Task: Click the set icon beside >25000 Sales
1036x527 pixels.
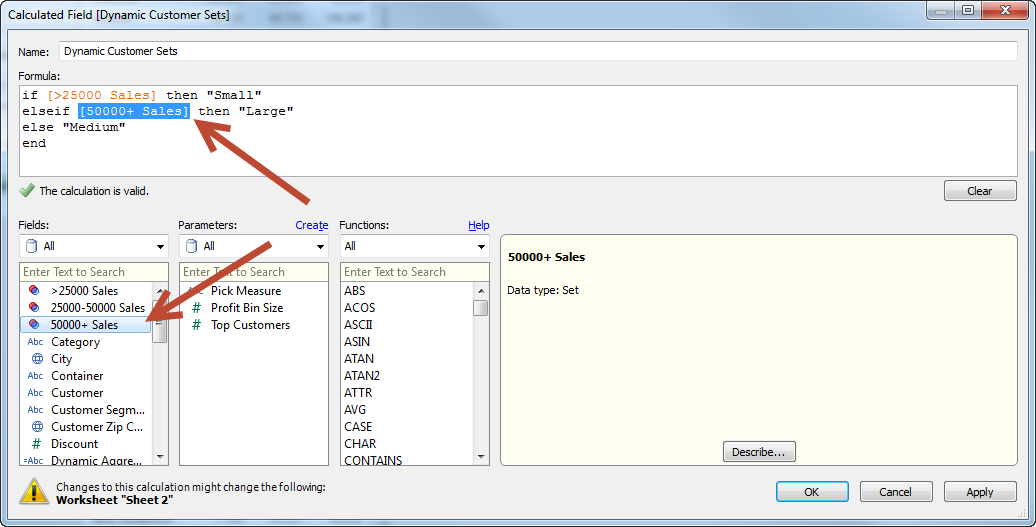Action: tap(36, 291)
